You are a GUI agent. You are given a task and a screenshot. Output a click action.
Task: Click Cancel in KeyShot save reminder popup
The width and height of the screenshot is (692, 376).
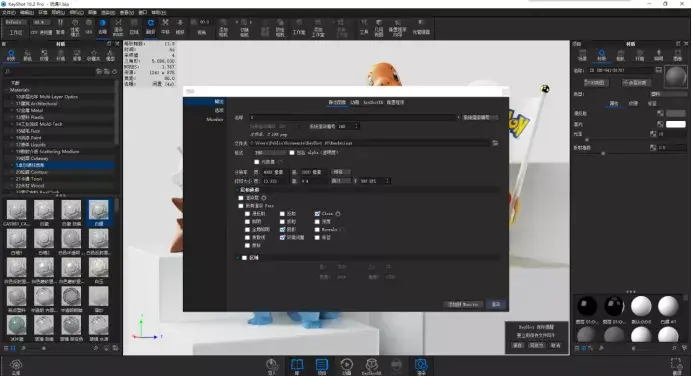[556, 346]
